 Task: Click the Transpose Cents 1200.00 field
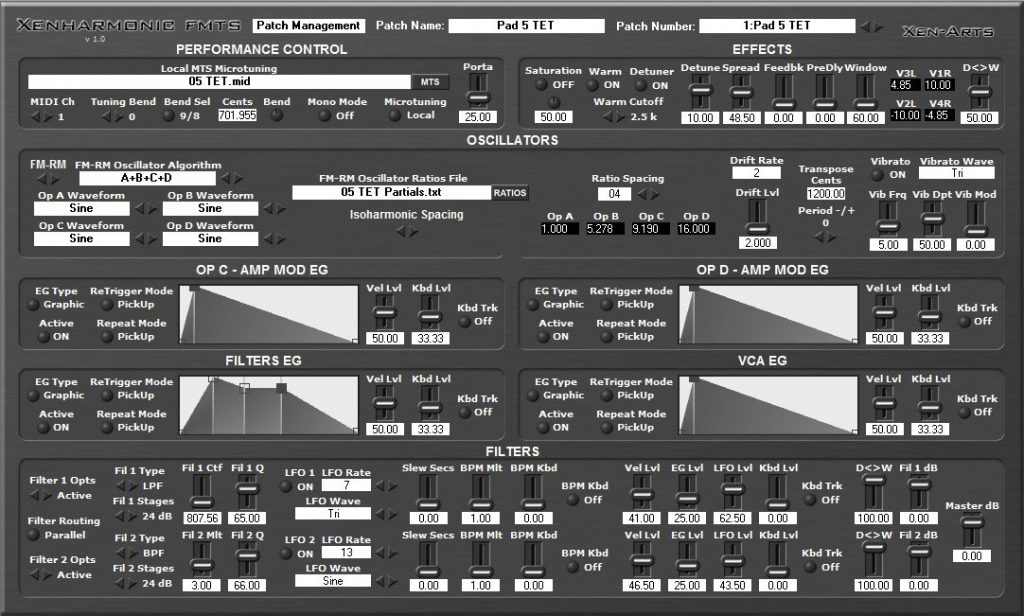pos(826,194)
